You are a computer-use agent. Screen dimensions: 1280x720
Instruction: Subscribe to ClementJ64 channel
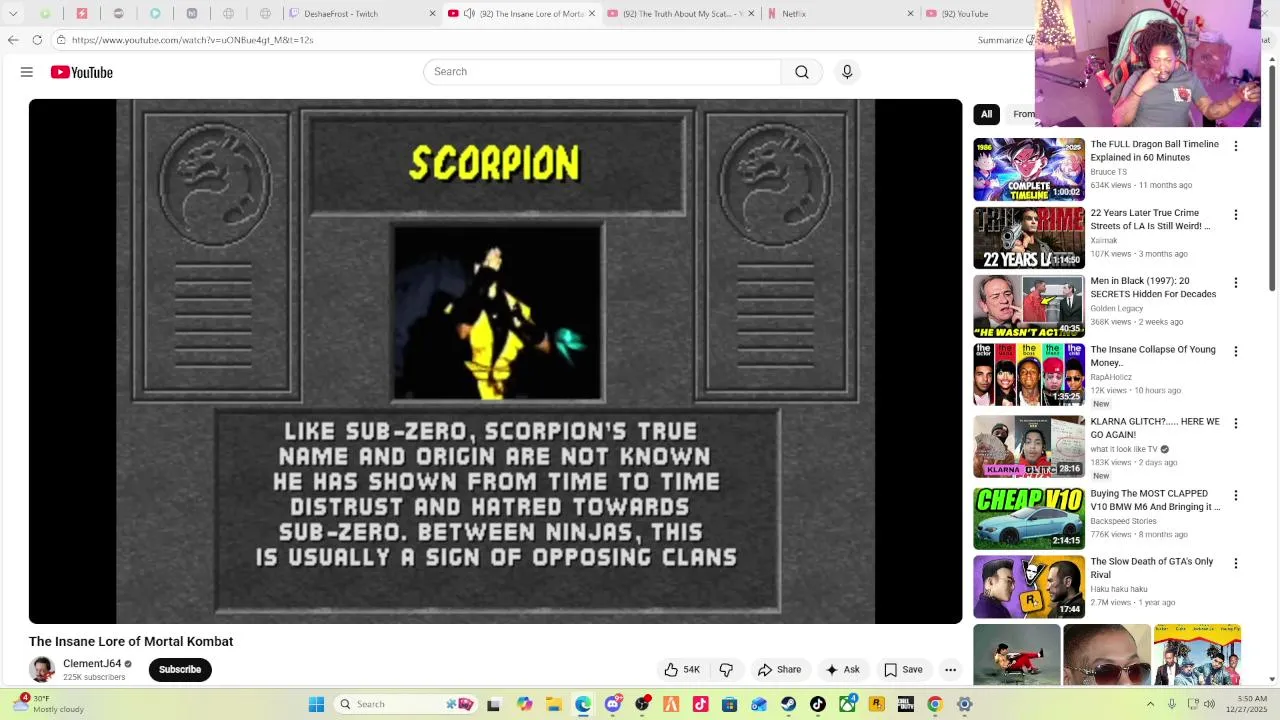(180, 670)
